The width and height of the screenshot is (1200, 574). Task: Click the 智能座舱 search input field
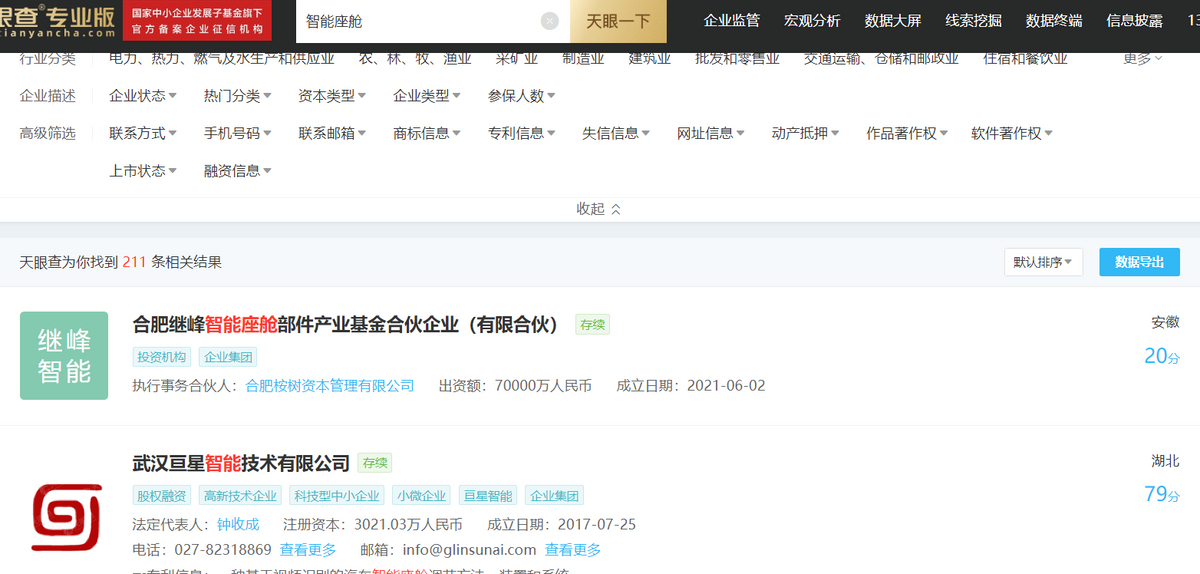[420, 21]
